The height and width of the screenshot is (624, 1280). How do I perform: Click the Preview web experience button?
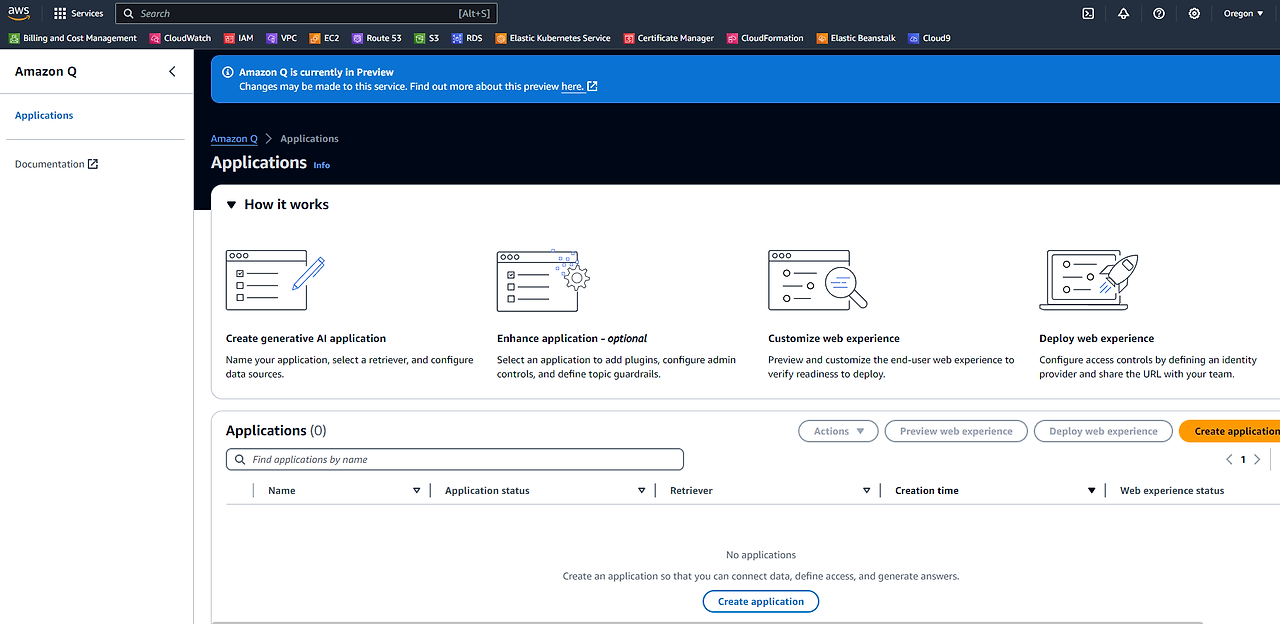(x=956, y=431)
